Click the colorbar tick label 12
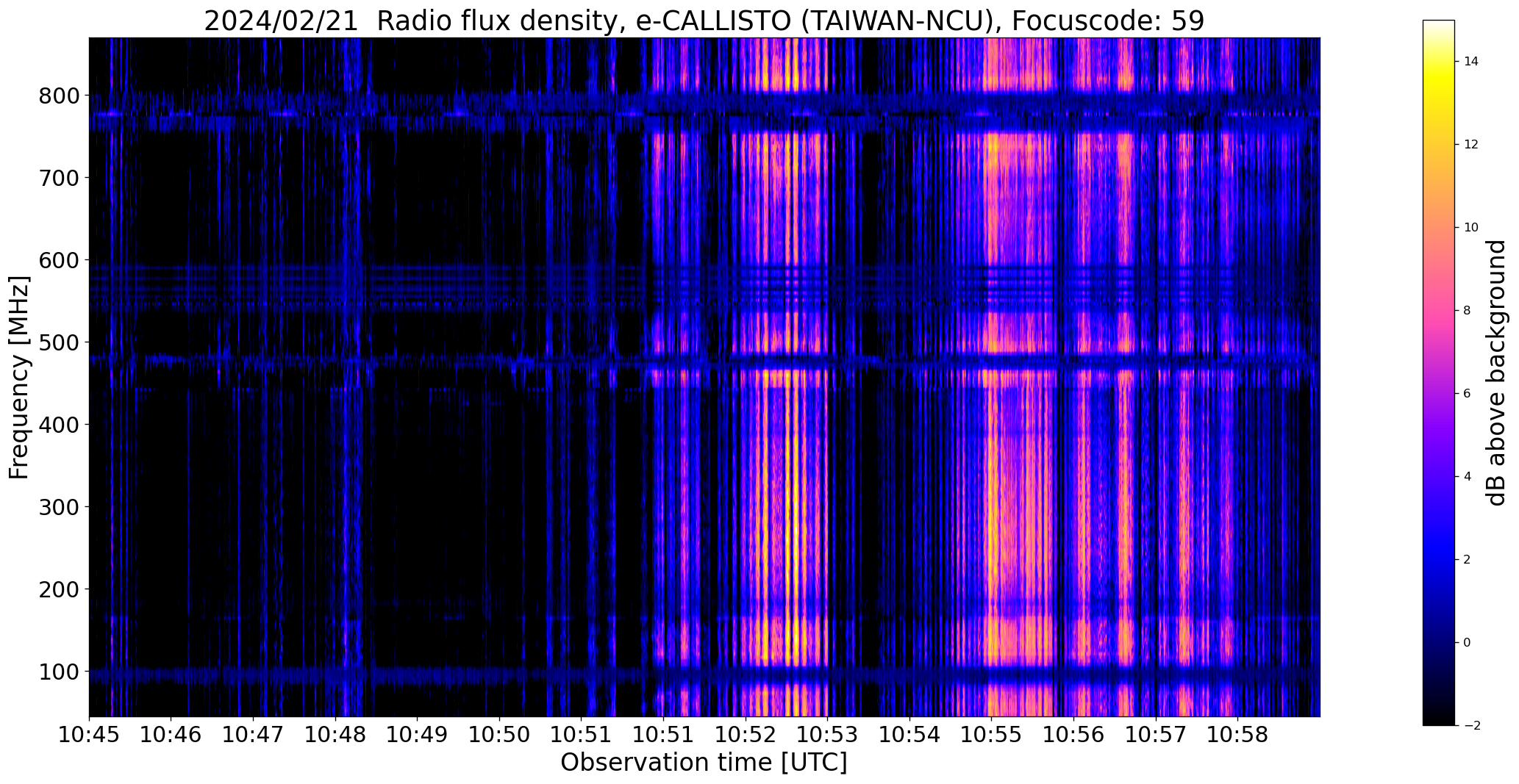This screenshot has height=784, width=1519. pos(1471,145)
